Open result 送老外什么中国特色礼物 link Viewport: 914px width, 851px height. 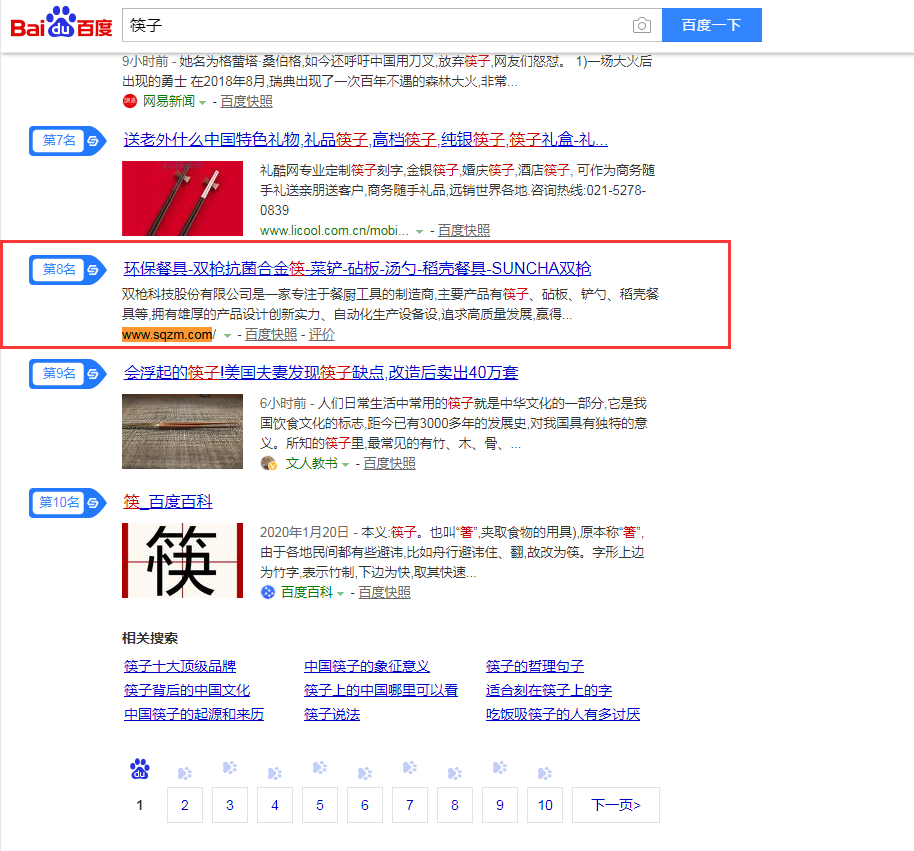365,139
